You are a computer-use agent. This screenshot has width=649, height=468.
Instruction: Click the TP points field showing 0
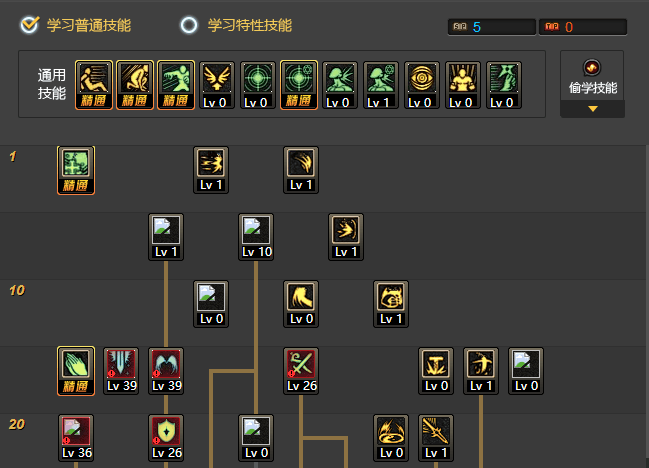click(x=583, y=27)
